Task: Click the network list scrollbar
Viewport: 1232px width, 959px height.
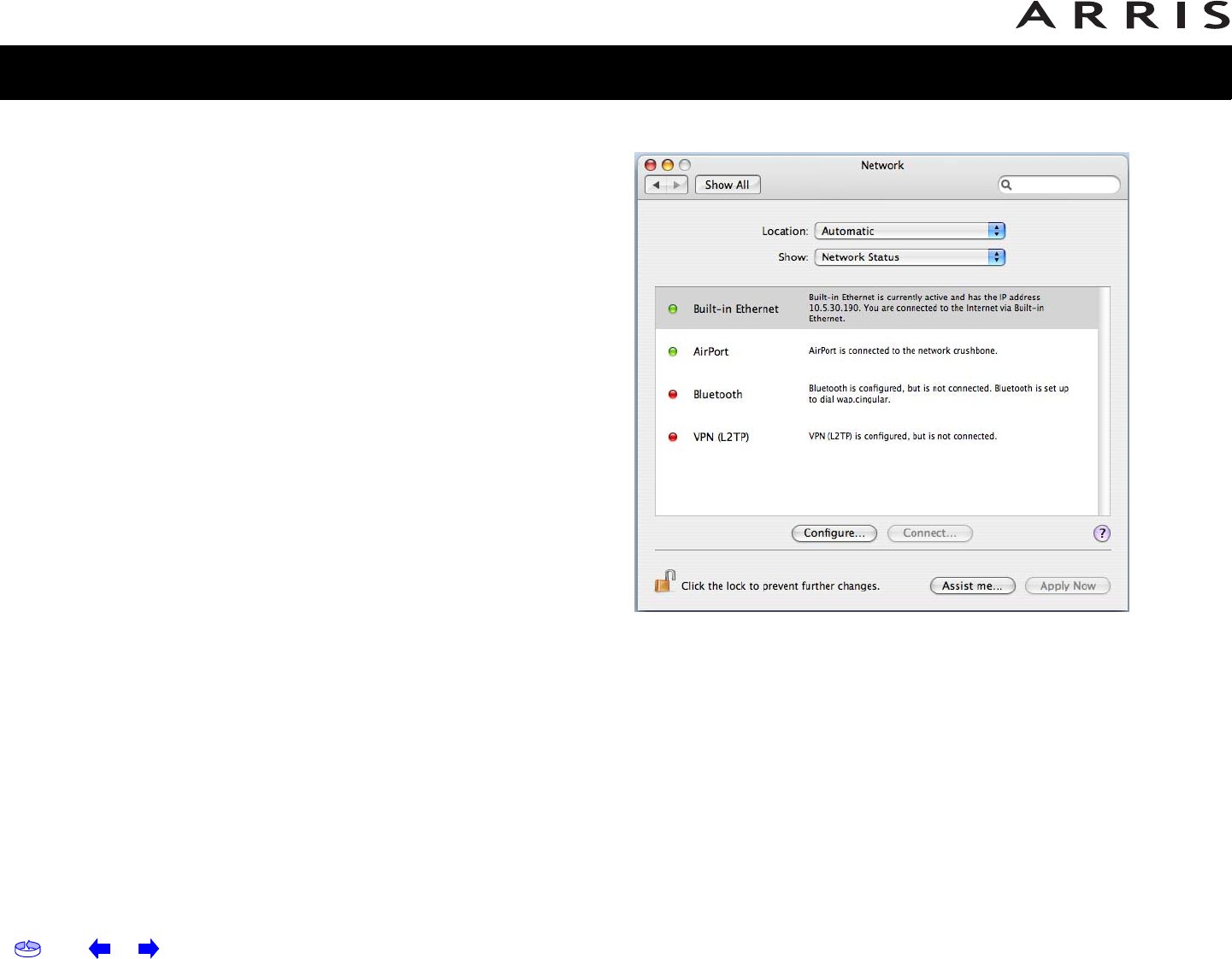Action: coord(1104,401)
